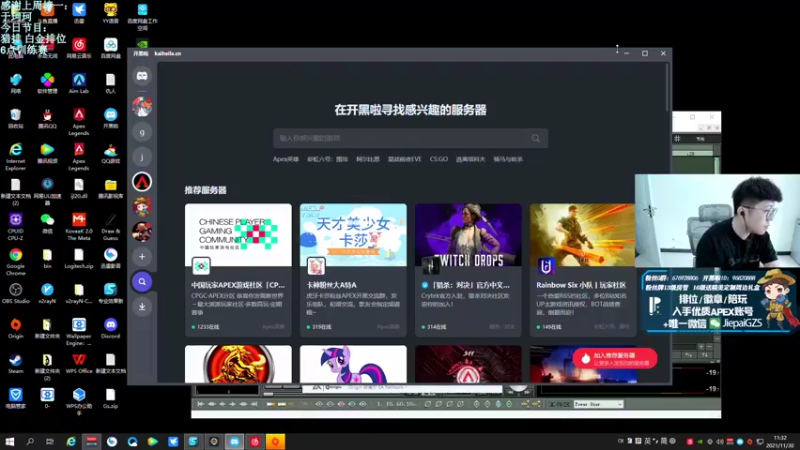Click the plus icon to add a server

(142, 257)
